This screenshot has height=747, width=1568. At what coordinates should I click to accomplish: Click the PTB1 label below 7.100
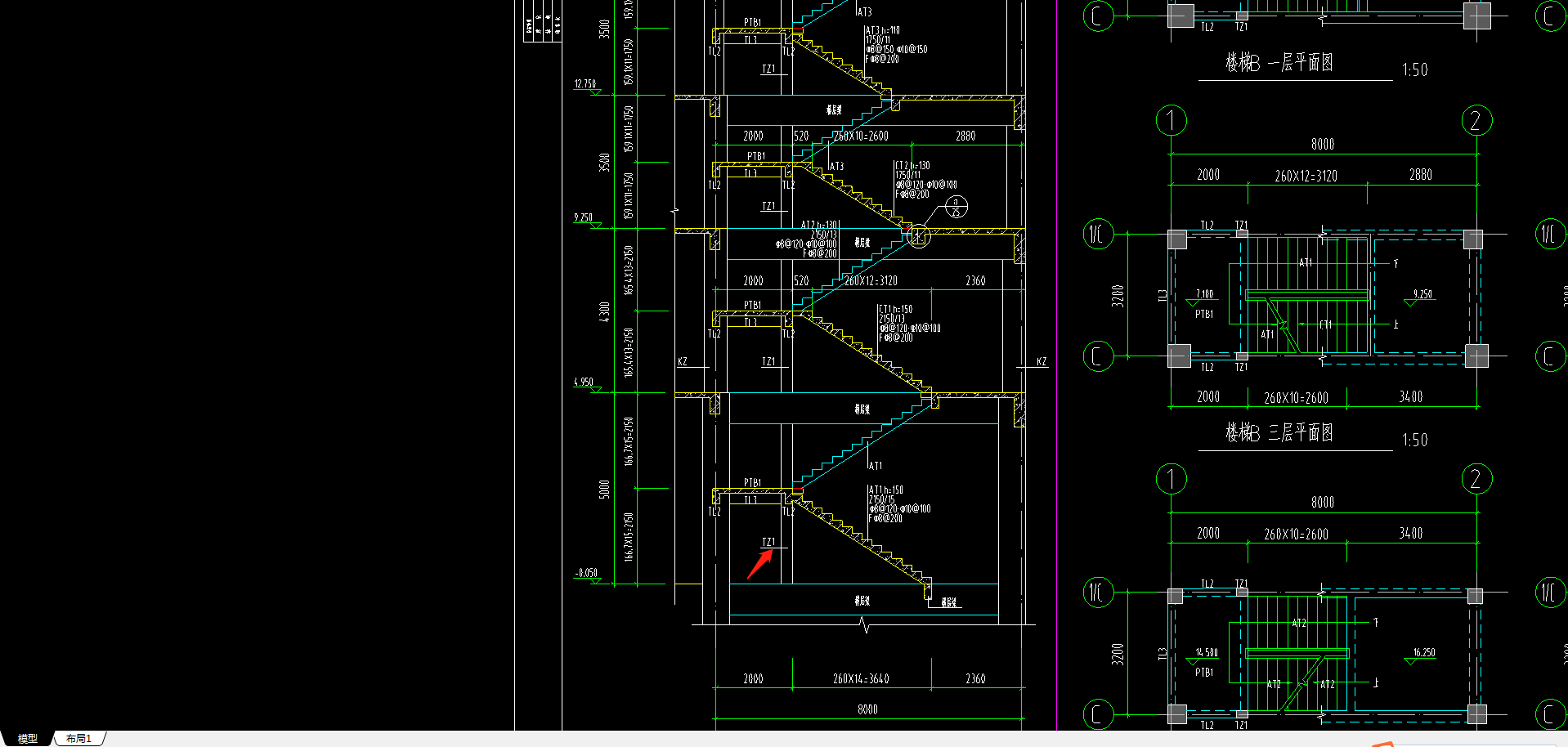(1204, 315)
